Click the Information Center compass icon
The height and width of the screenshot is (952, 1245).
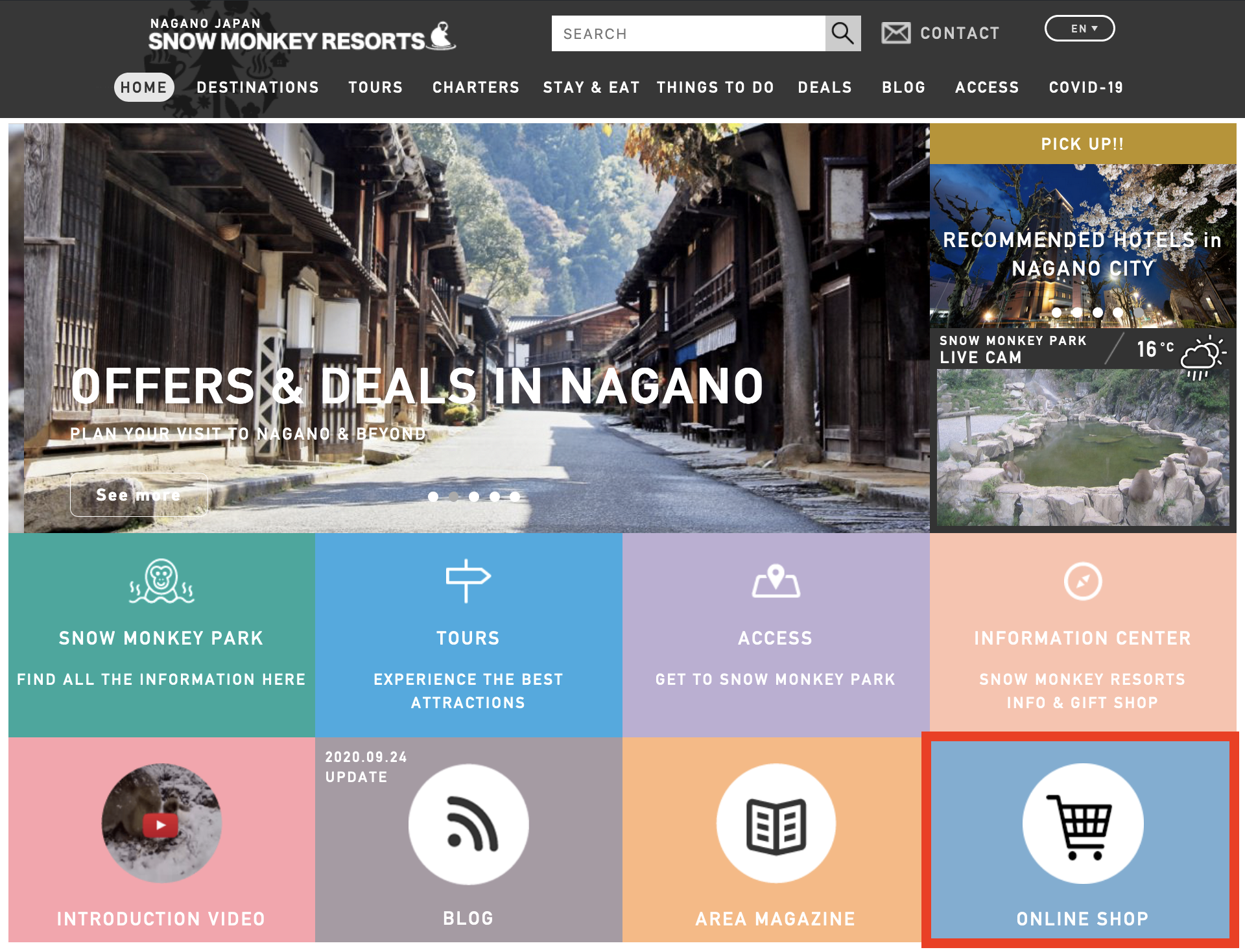point(1082,581)
